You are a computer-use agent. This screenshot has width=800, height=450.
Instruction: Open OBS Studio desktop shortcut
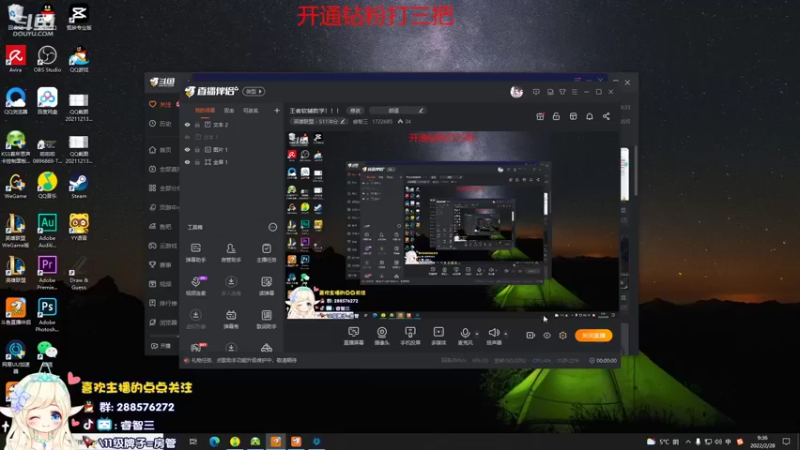pyautogui.click(x=47, y=59)
